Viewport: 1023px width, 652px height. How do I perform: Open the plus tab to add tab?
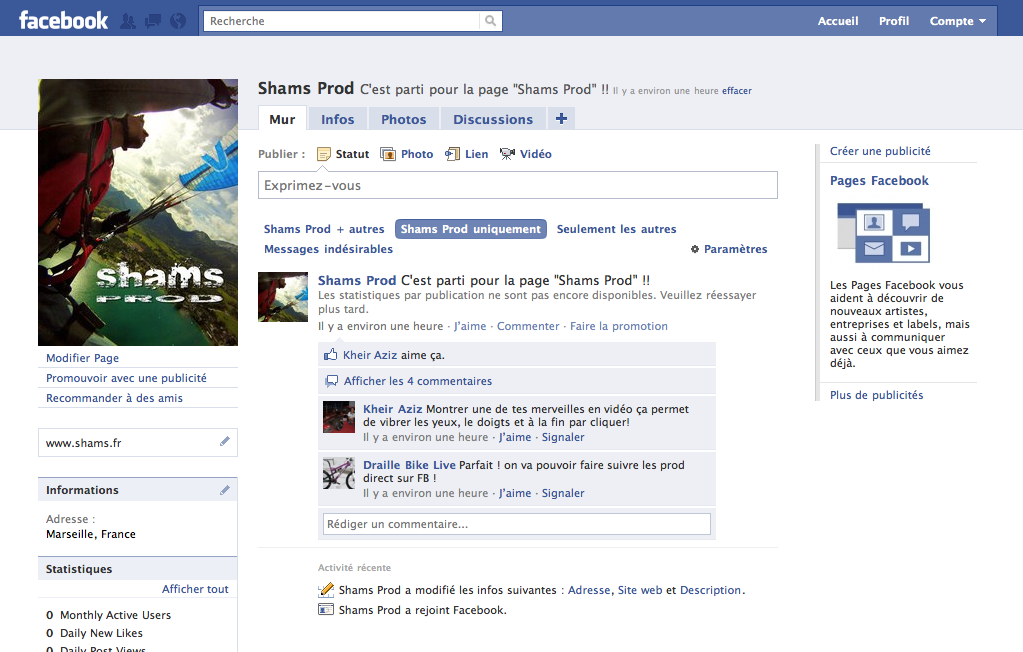point(561,119)
